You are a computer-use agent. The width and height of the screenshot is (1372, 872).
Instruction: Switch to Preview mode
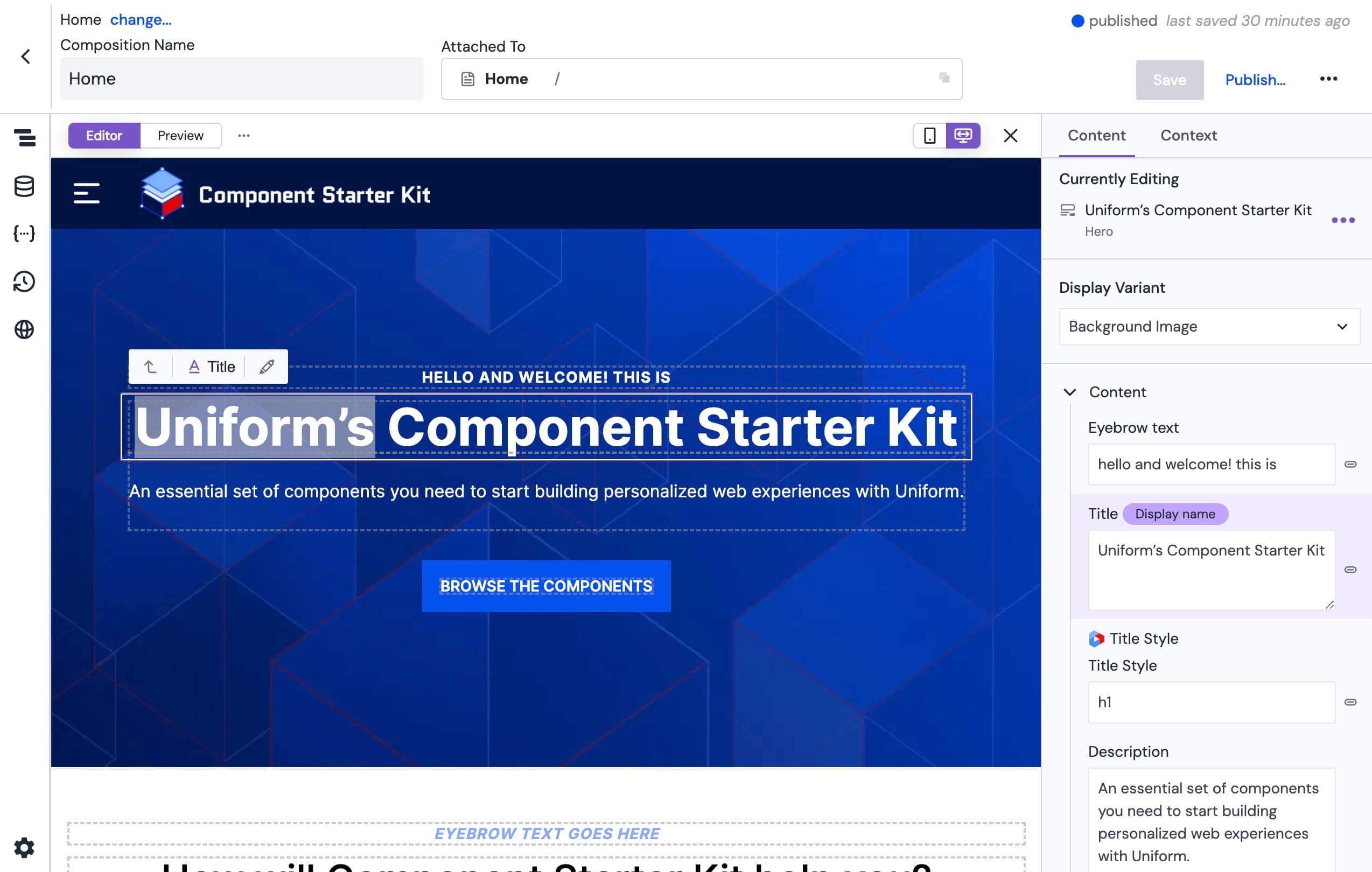(x=180, y=136)
